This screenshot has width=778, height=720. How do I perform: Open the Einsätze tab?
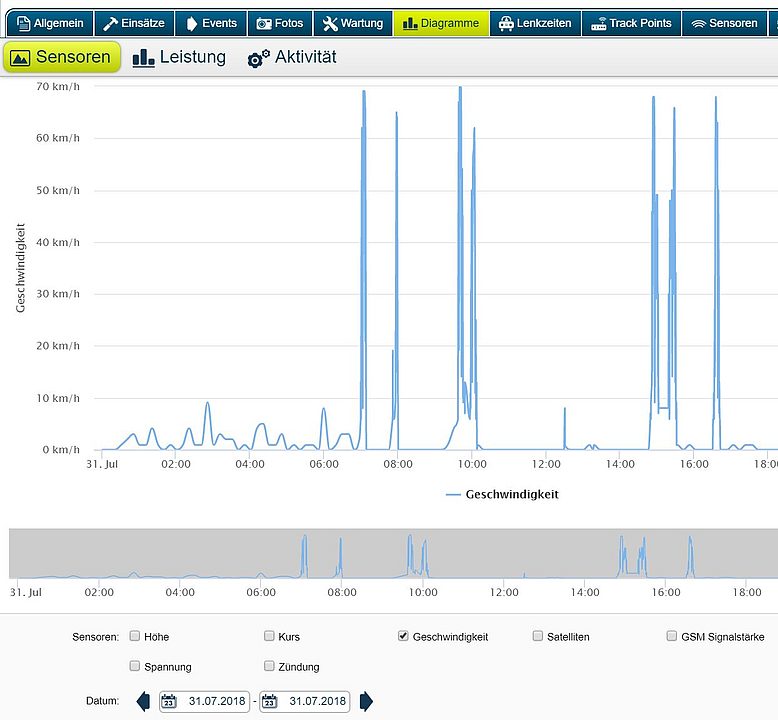point(133,23)
